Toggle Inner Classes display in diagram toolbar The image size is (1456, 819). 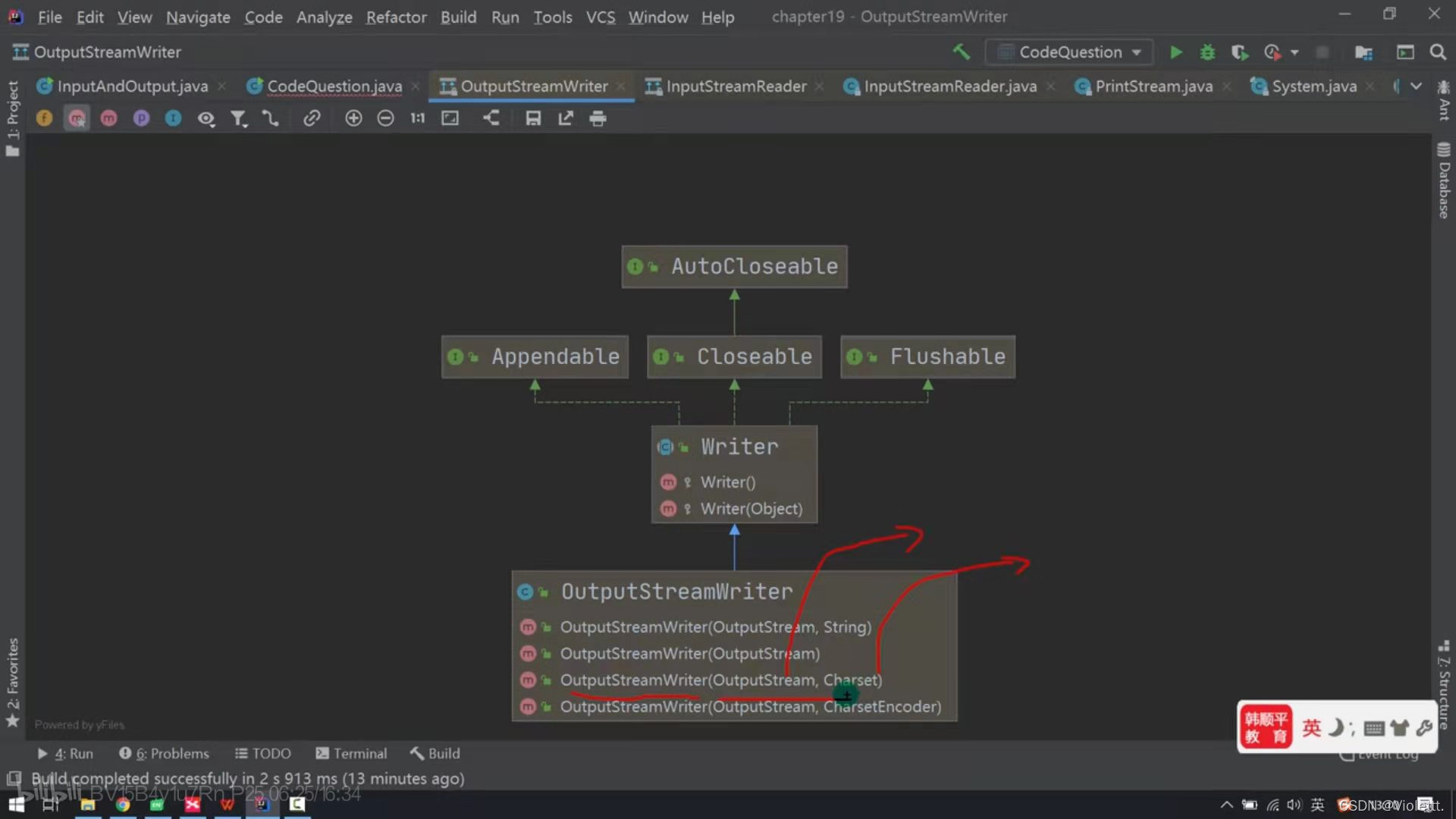(x=174, y=118)
